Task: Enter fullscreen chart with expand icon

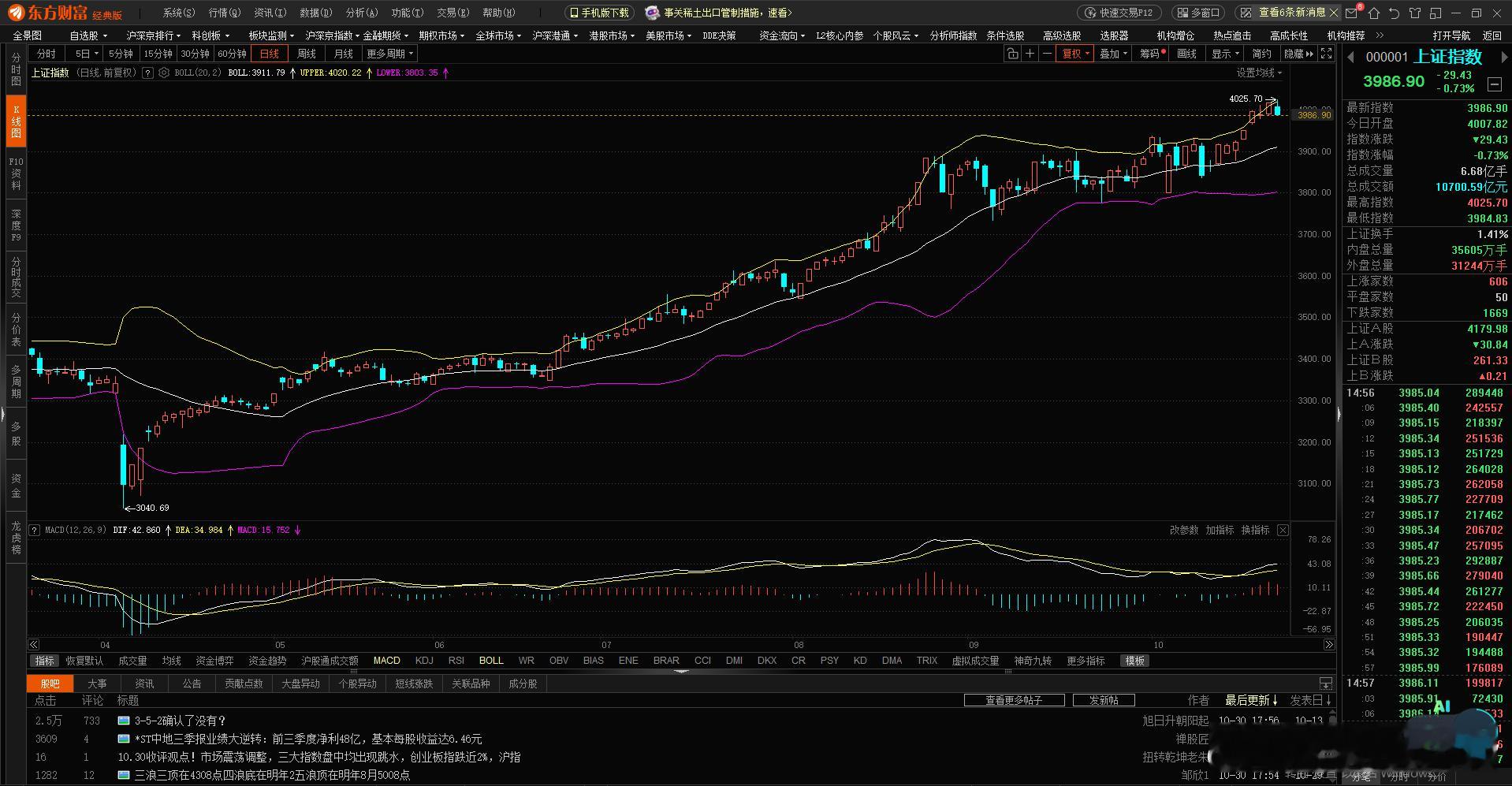Action: point(1326,54)
